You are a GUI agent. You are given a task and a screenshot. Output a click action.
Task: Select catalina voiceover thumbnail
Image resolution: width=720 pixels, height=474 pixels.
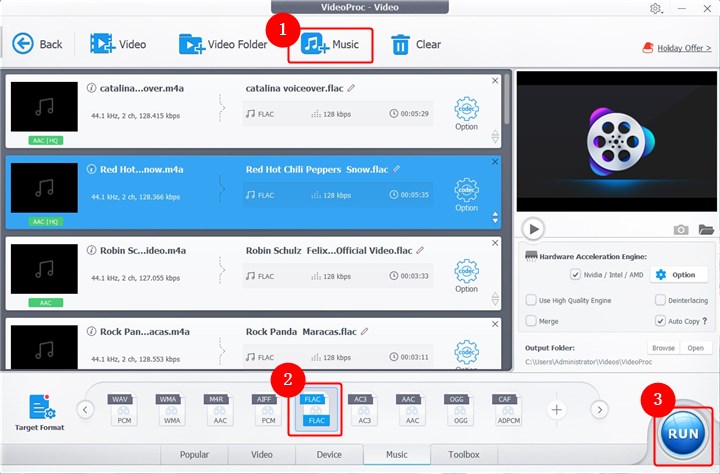click(x=45, y=107)
